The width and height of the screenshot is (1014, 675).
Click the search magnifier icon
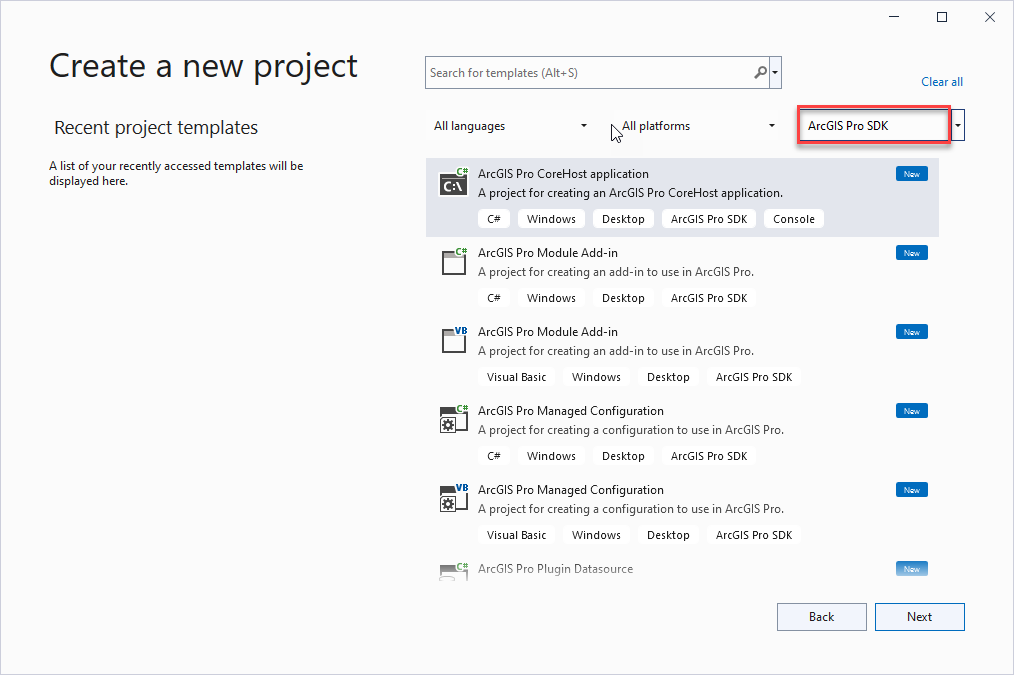coord(758,72)
